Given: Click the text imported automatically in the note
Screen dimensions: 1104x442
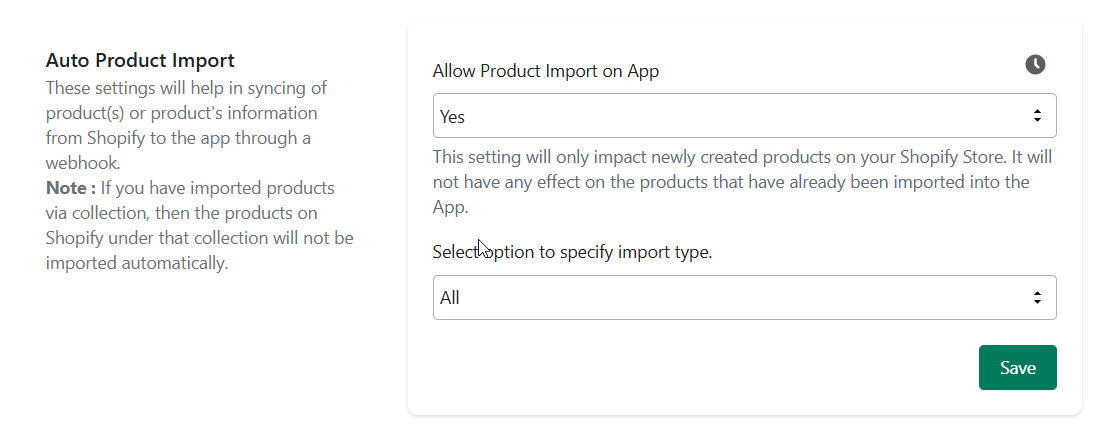Looking at the screenshot, I should pyautogui.click(x=137, y=263).
